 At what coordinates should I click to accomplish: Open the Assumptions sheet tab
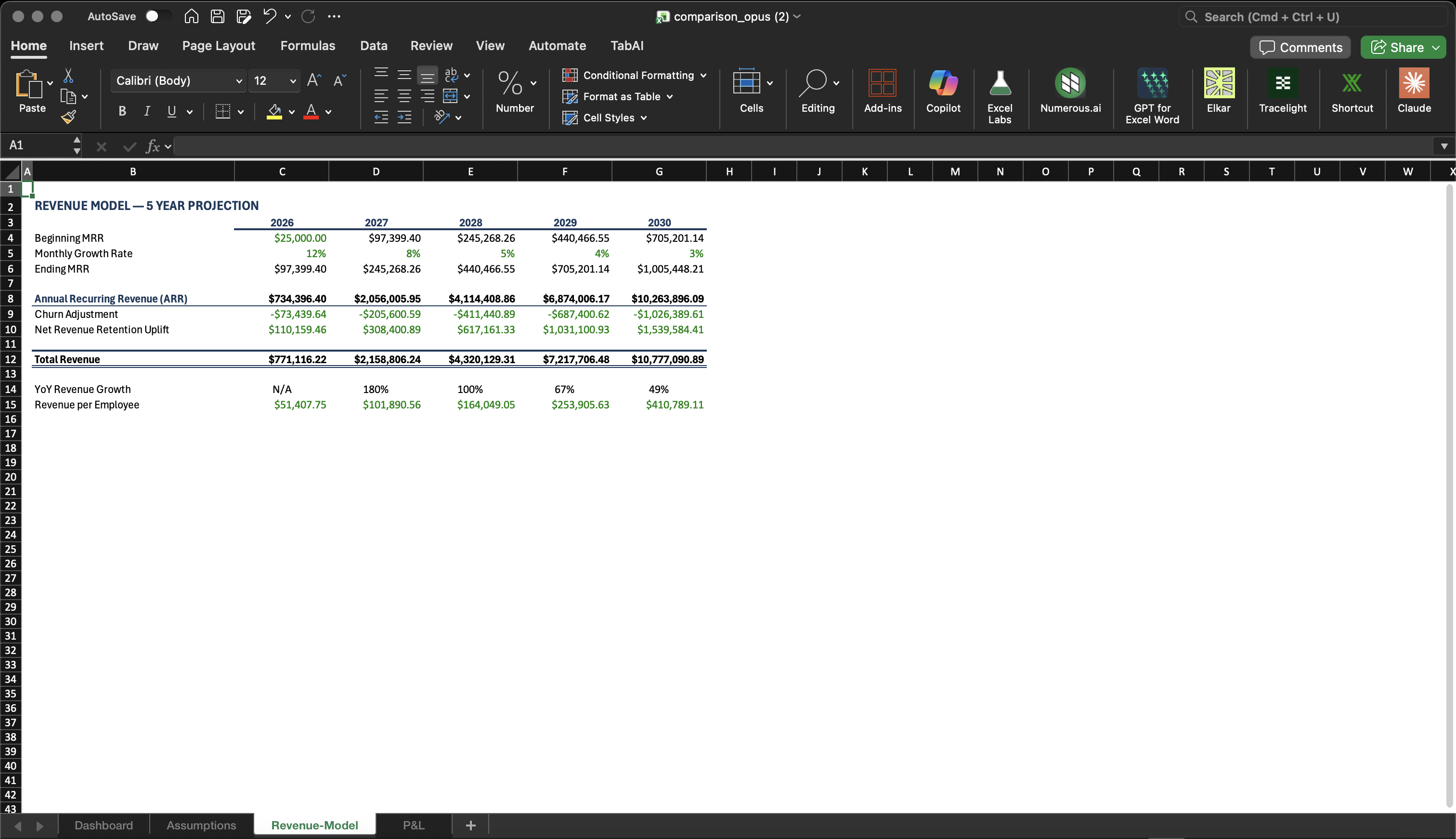click(201, 825)
